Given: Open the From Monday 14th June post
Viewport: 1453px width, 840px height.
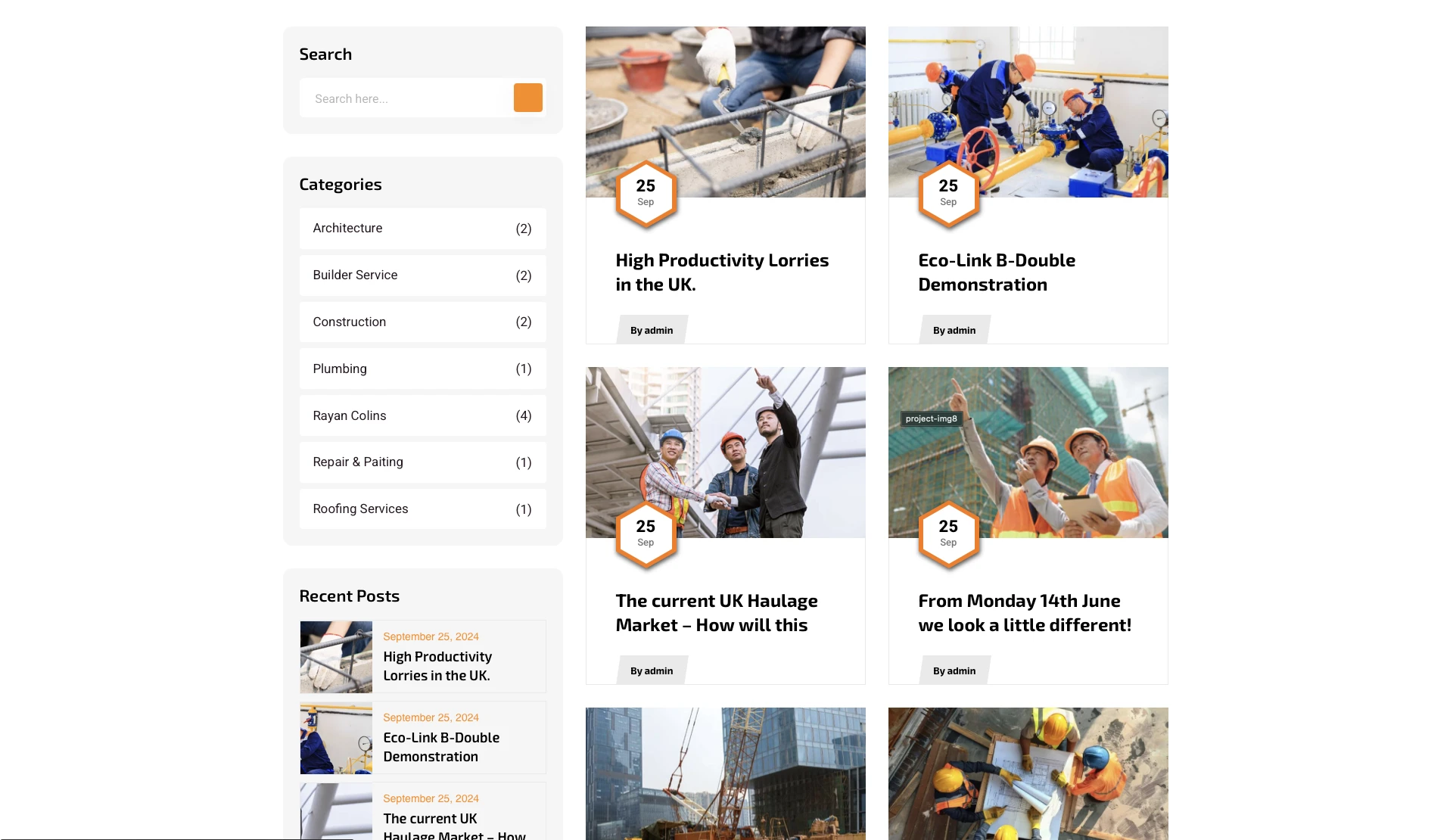Looking at the screenshot, I should tap(1024, 613).
